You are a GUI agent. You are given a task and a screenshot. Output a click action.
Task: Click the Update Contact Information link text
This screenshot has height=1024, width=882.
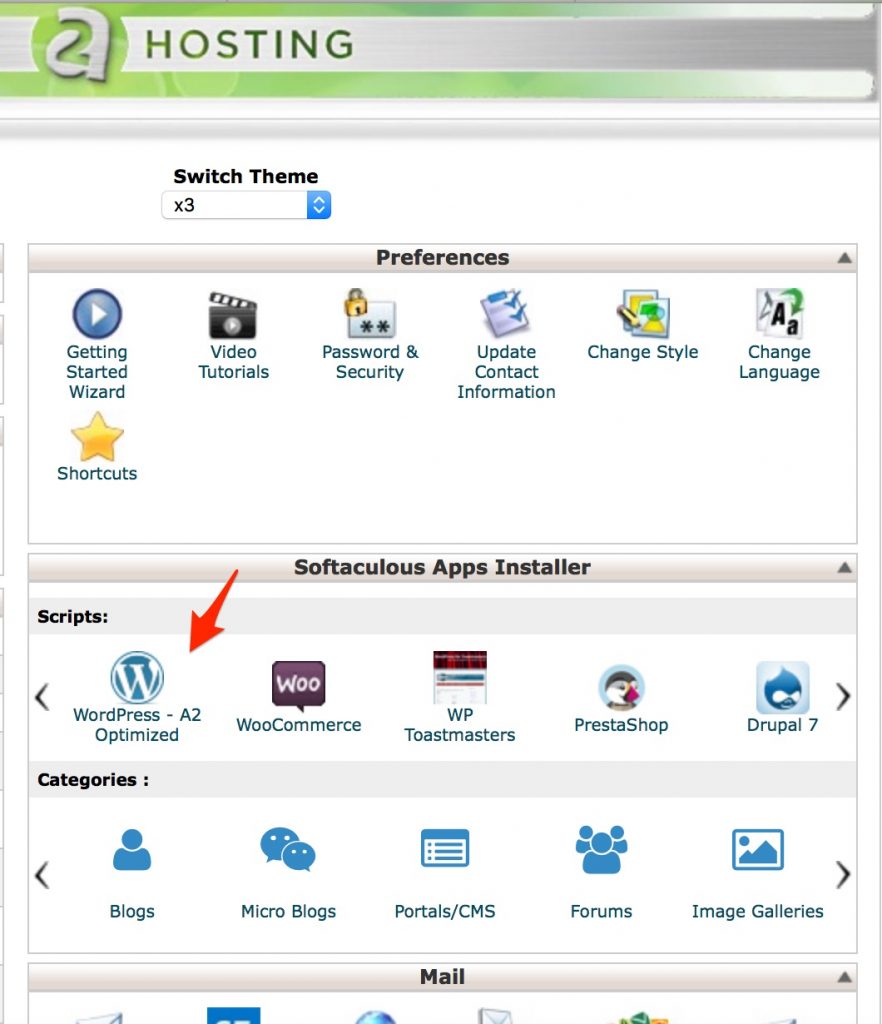point(506,372)
